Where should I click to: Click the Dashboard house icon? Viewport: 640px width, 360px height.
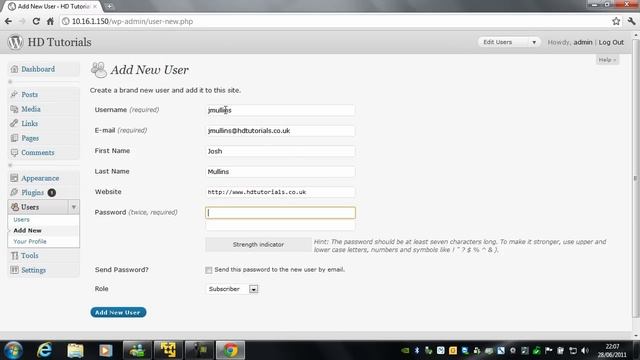click(14, 69)
